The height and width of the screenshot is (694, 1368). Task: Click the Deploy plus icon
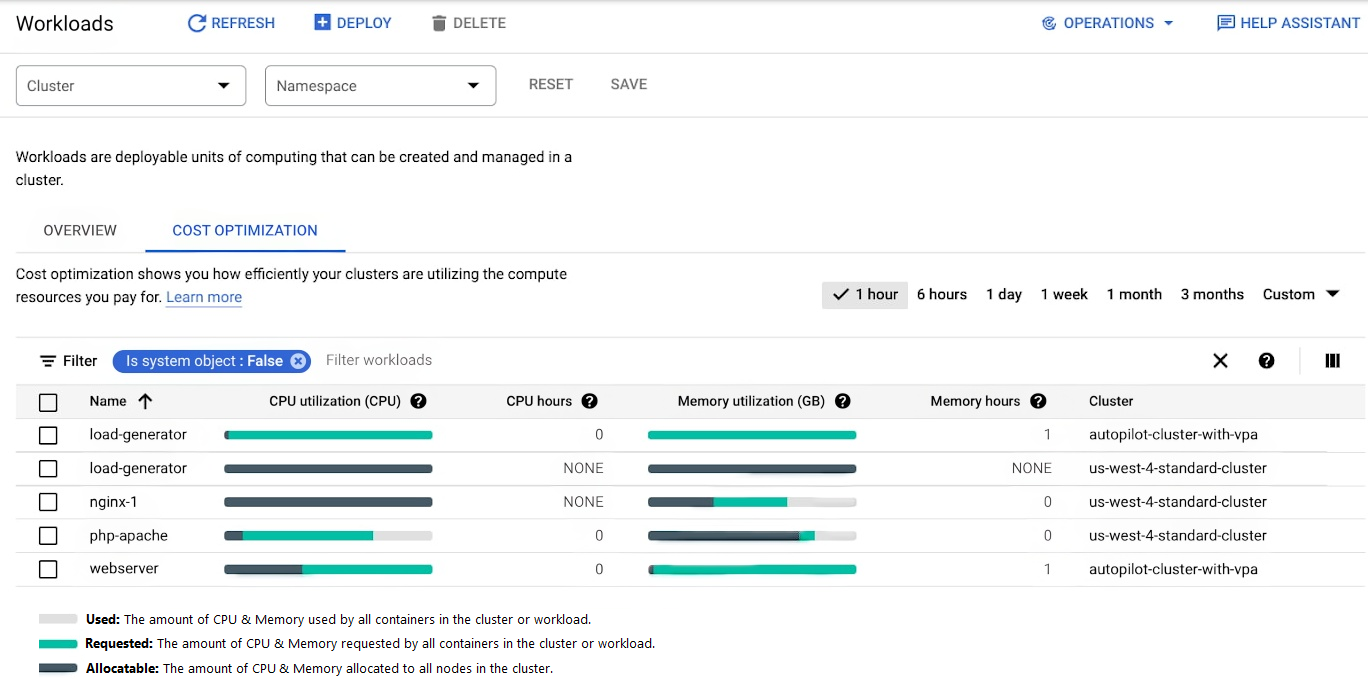pos(322,23)
